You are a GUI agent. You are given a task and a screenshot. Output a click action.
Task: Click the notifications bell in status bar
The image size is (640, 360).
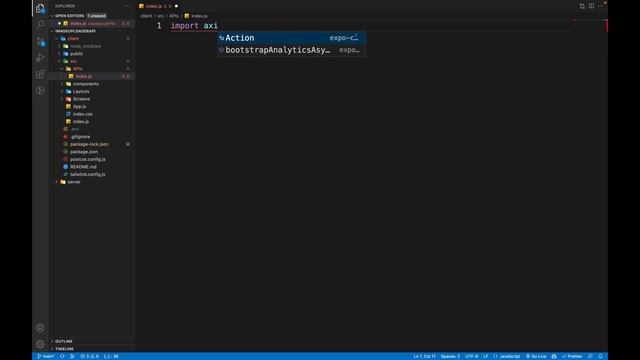click(600, 356)
